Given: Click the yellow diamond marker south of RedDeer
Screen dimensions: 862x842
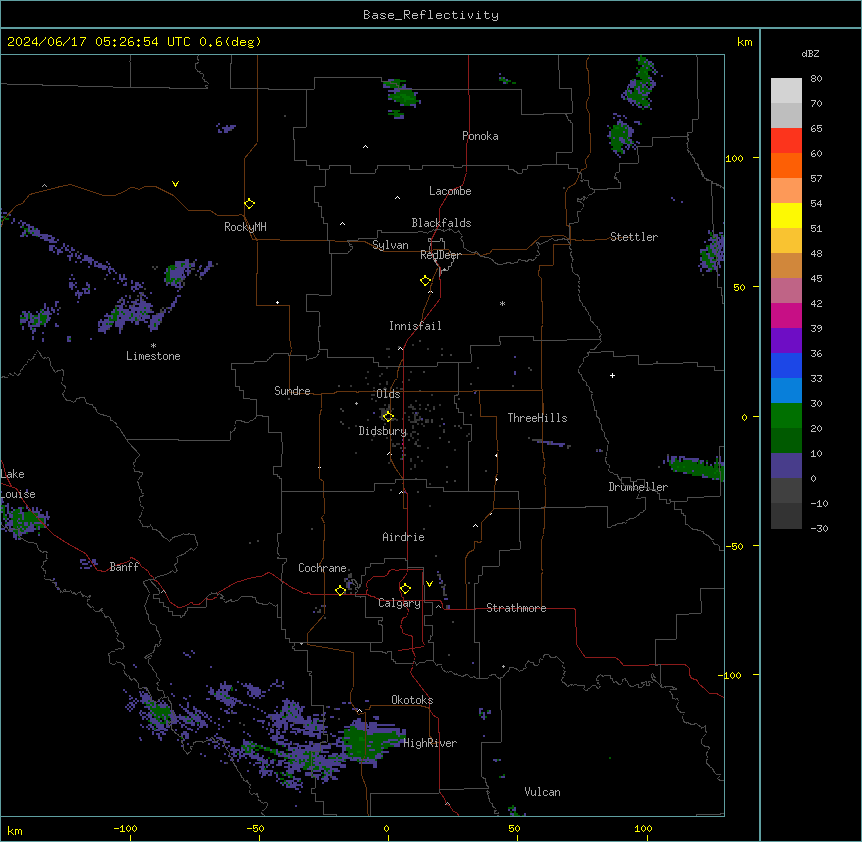Looking at the screenshot, I should tap(426, 281).
